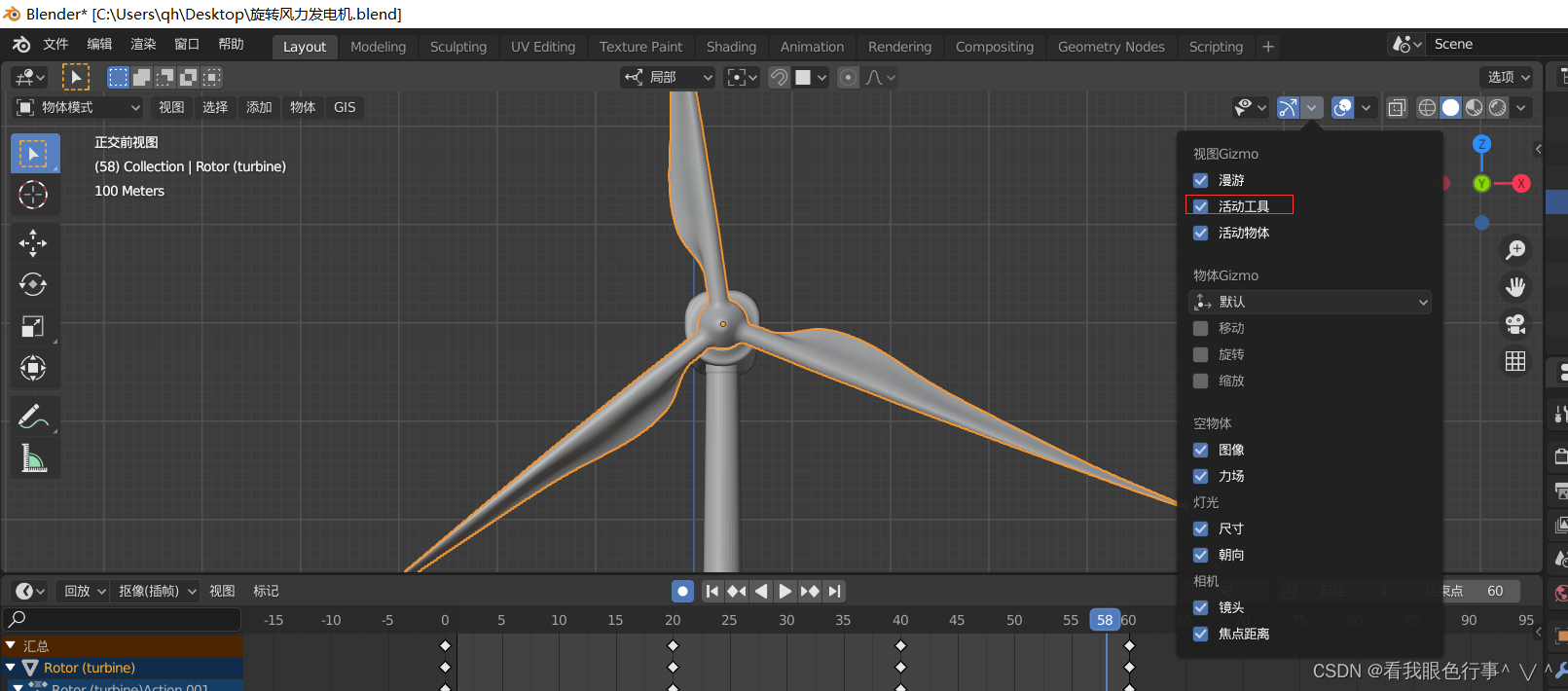This screenshot has height=691, width=1568.
Task: Open 局部 transform orientation dropdown
Action: point(668,77)
